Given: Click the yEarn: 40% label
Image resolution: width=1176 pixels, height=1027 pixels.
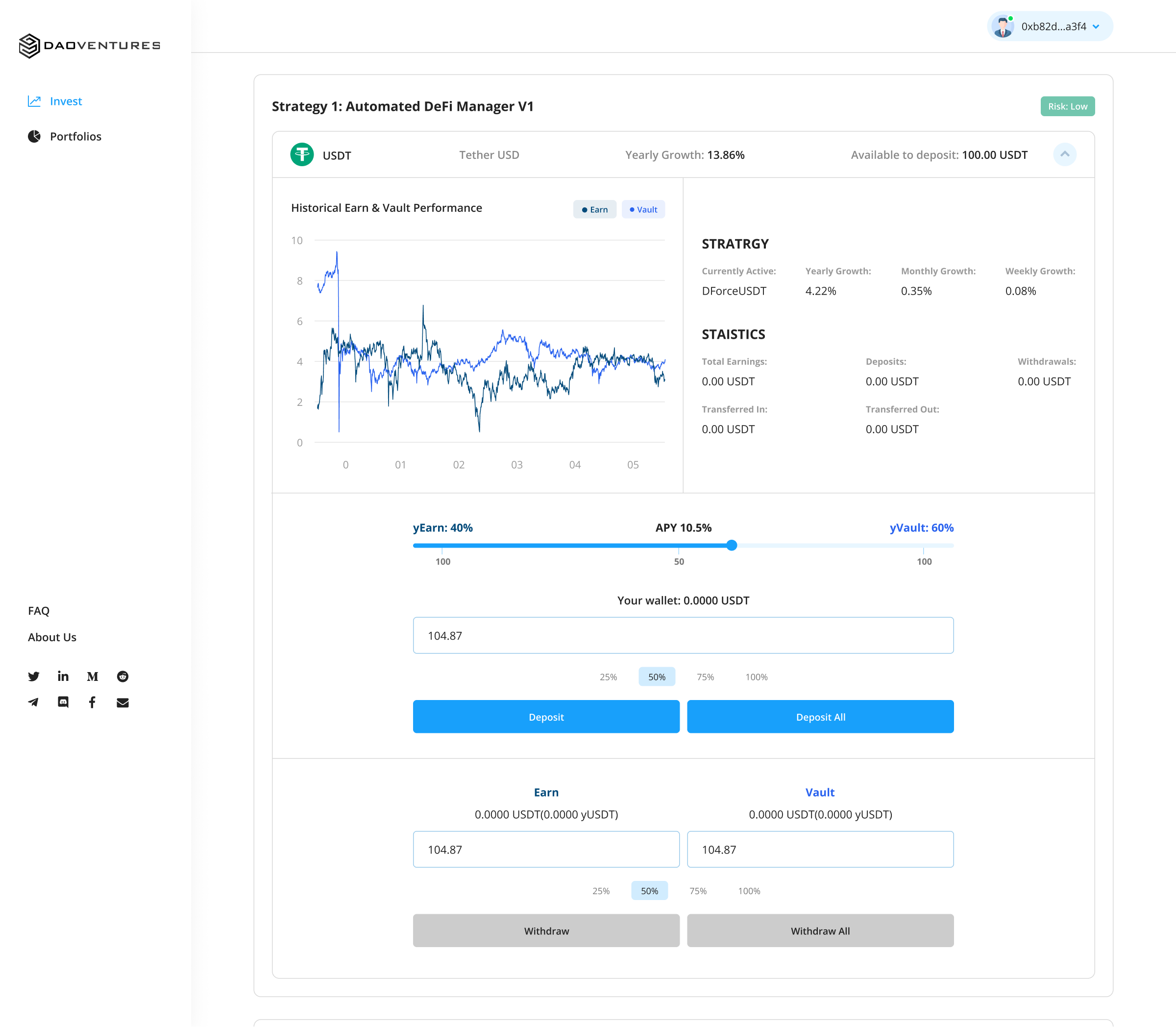Looking at the screenshot, I should click(443, 528).
